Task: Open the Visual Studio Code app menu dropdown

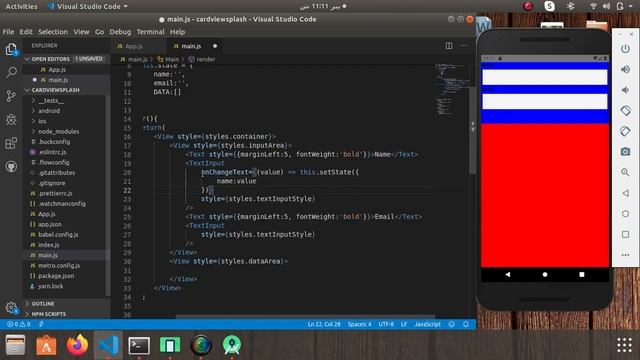Action: click(88, 7)
